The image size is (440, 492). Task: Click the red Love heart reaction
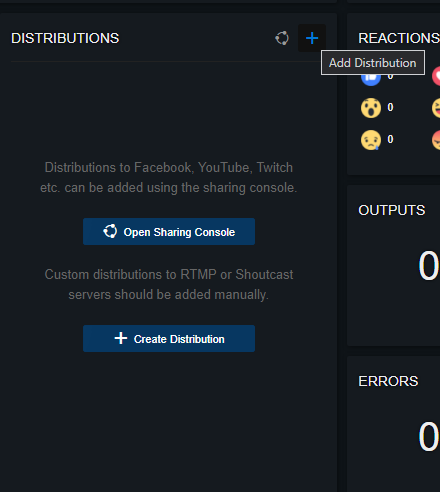point(436,77)
